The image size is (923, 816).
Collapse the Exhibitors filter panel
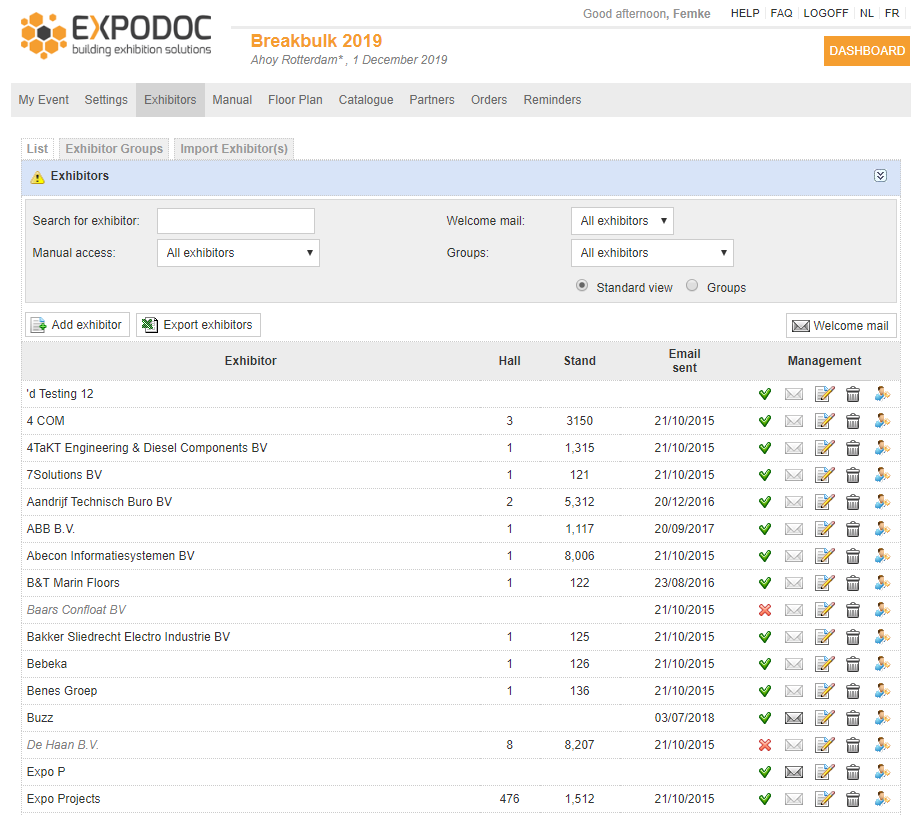tap(880, 176)
